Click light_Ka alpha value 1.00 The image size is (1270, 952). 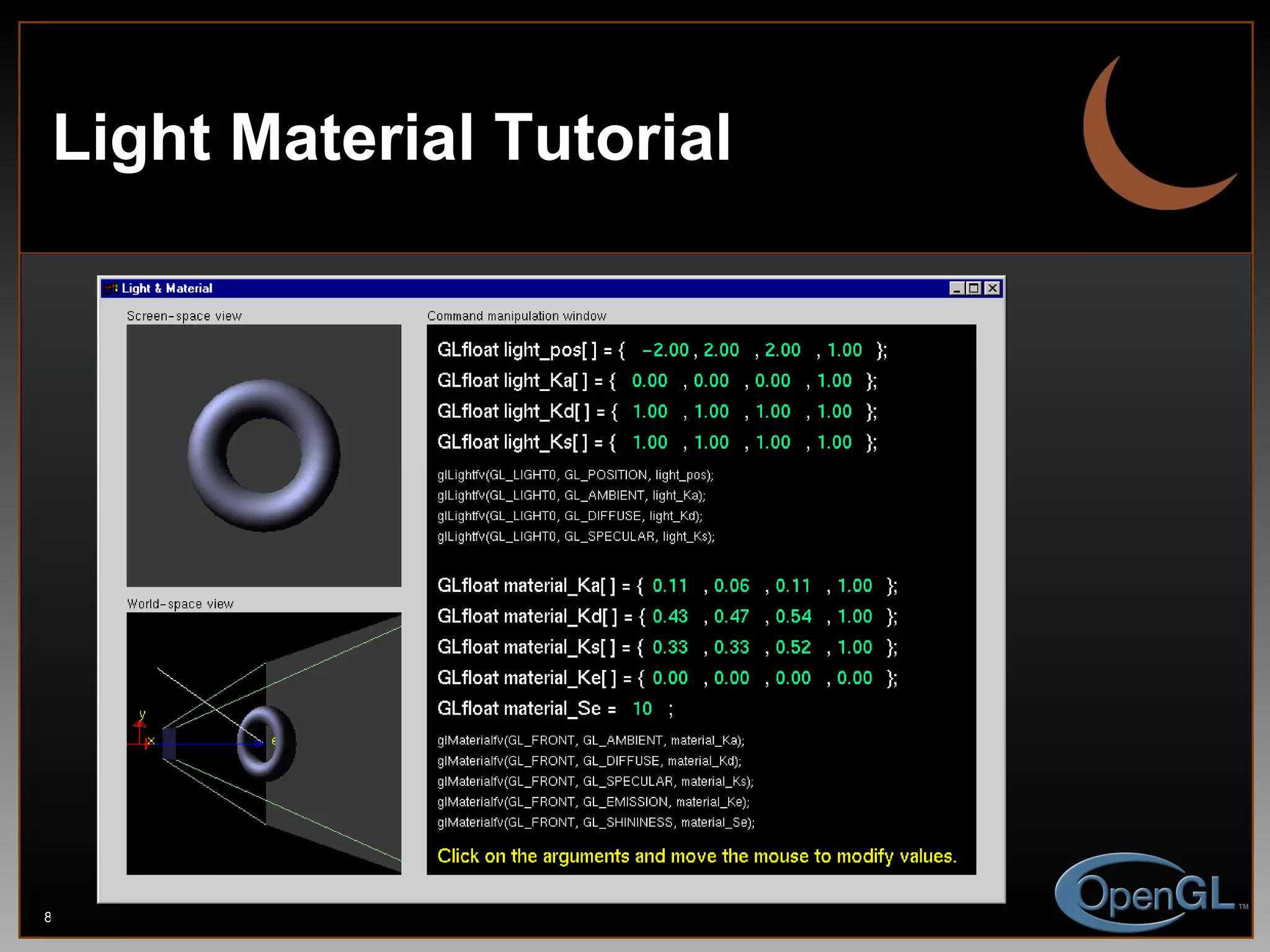(x=835, y=381)
